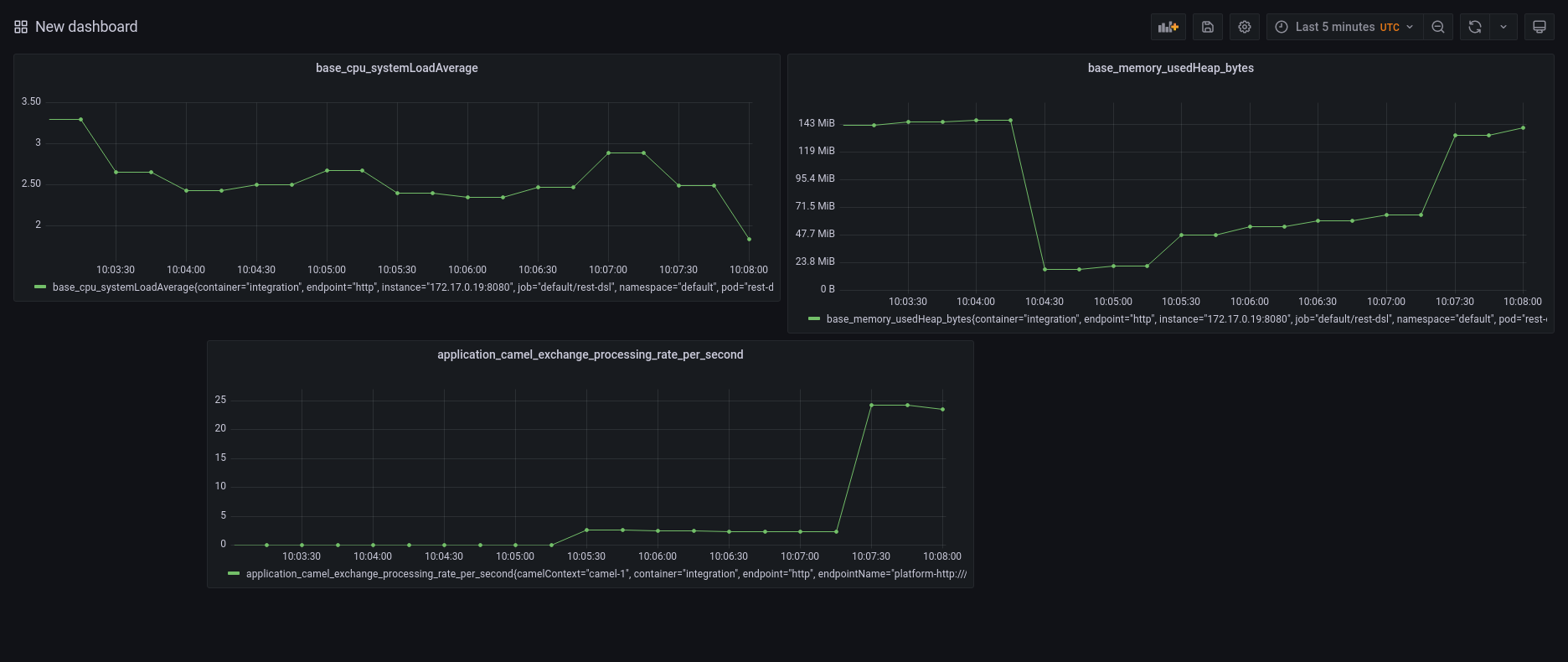The width and height of the screenshot is (1568, 662).
Task: Click the 10:07:30 data point in the camel rate graph
Action: point(871,406)
